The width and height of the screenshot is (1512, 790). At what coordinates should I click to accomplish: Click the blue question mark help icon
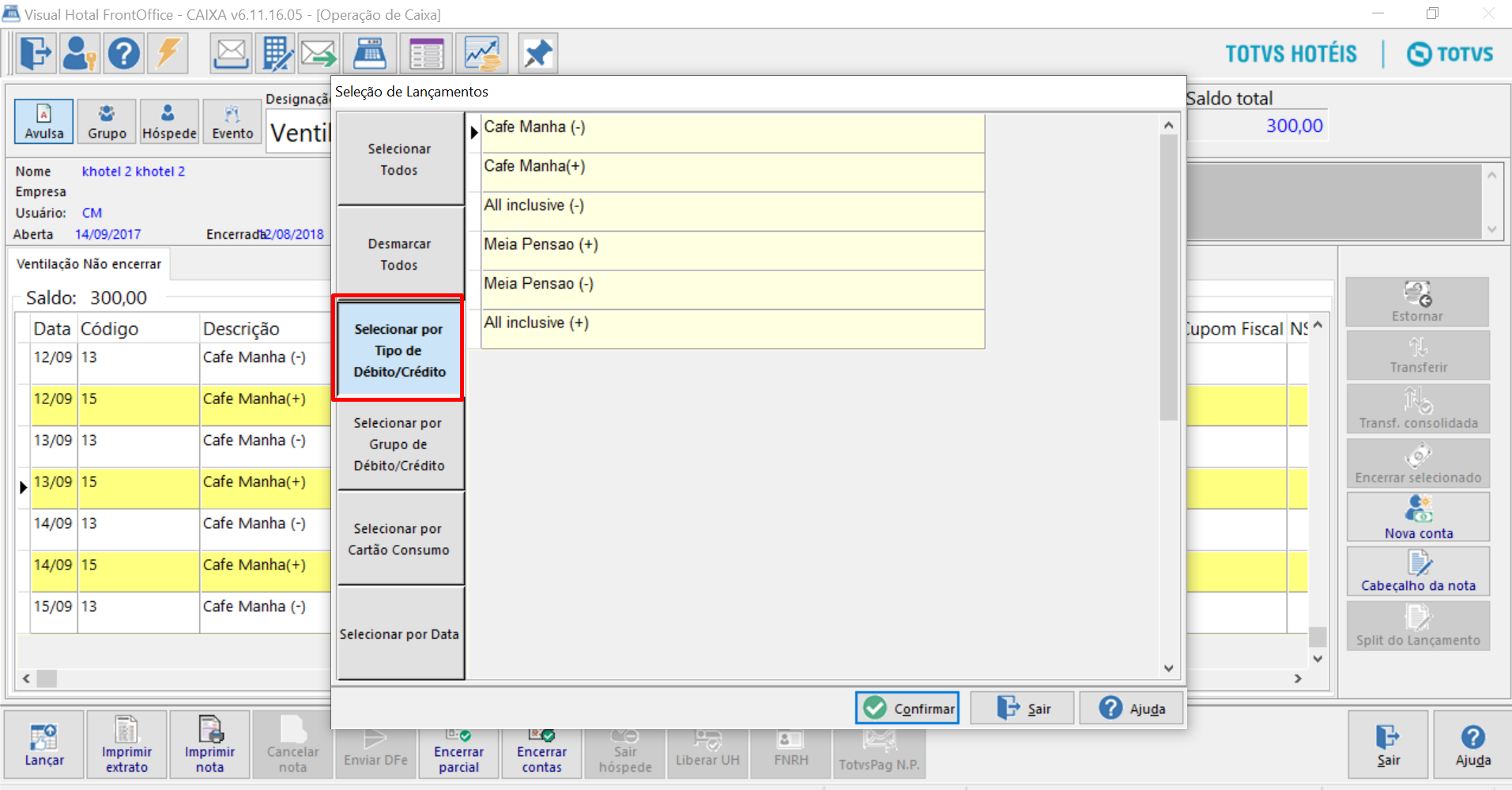[x=124, y=54]
